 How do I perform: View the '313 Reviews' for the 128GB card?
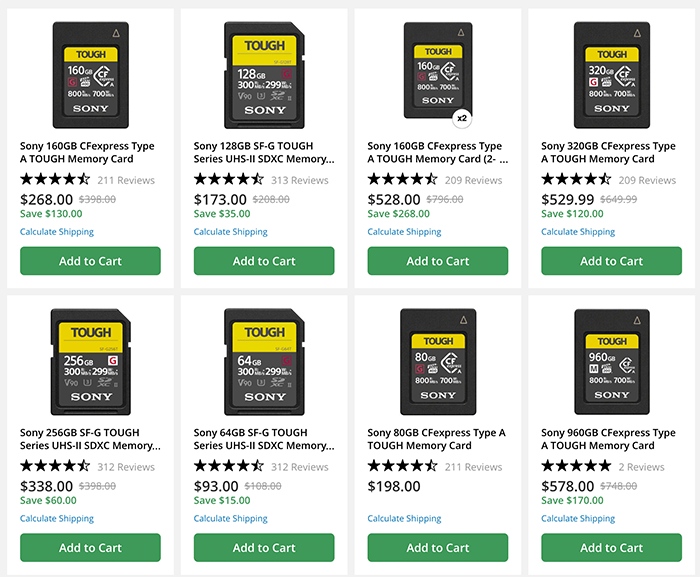click(300, 180)
